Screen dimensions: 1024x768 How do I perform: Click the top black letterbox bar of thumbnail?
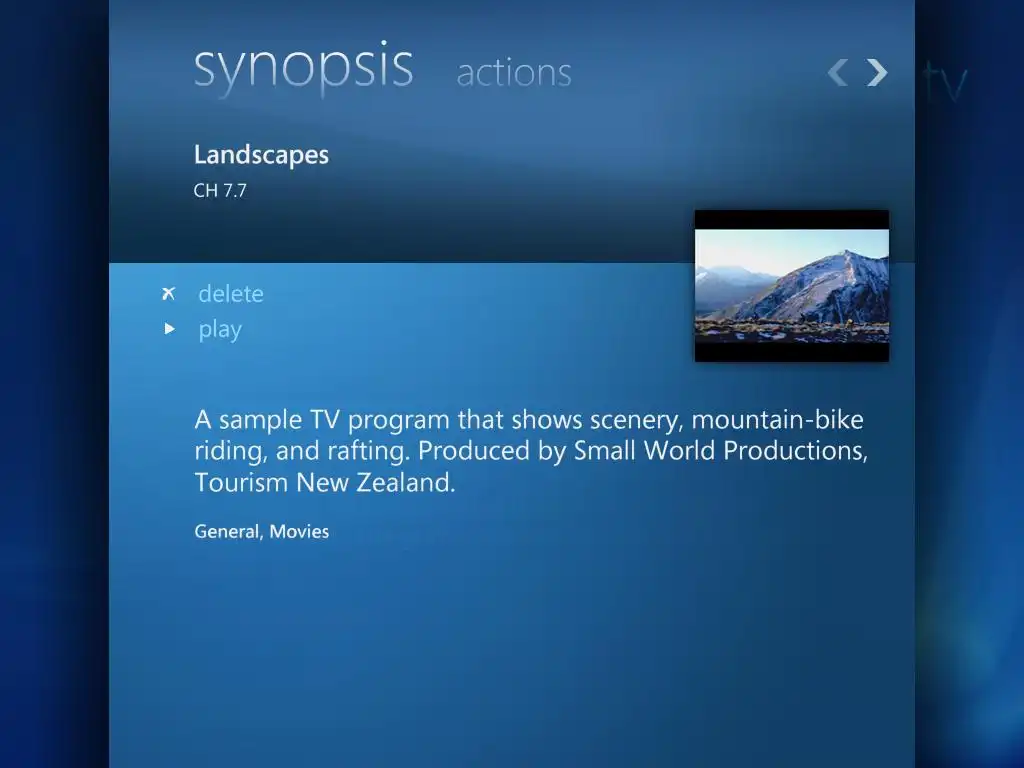click(792, 219)
